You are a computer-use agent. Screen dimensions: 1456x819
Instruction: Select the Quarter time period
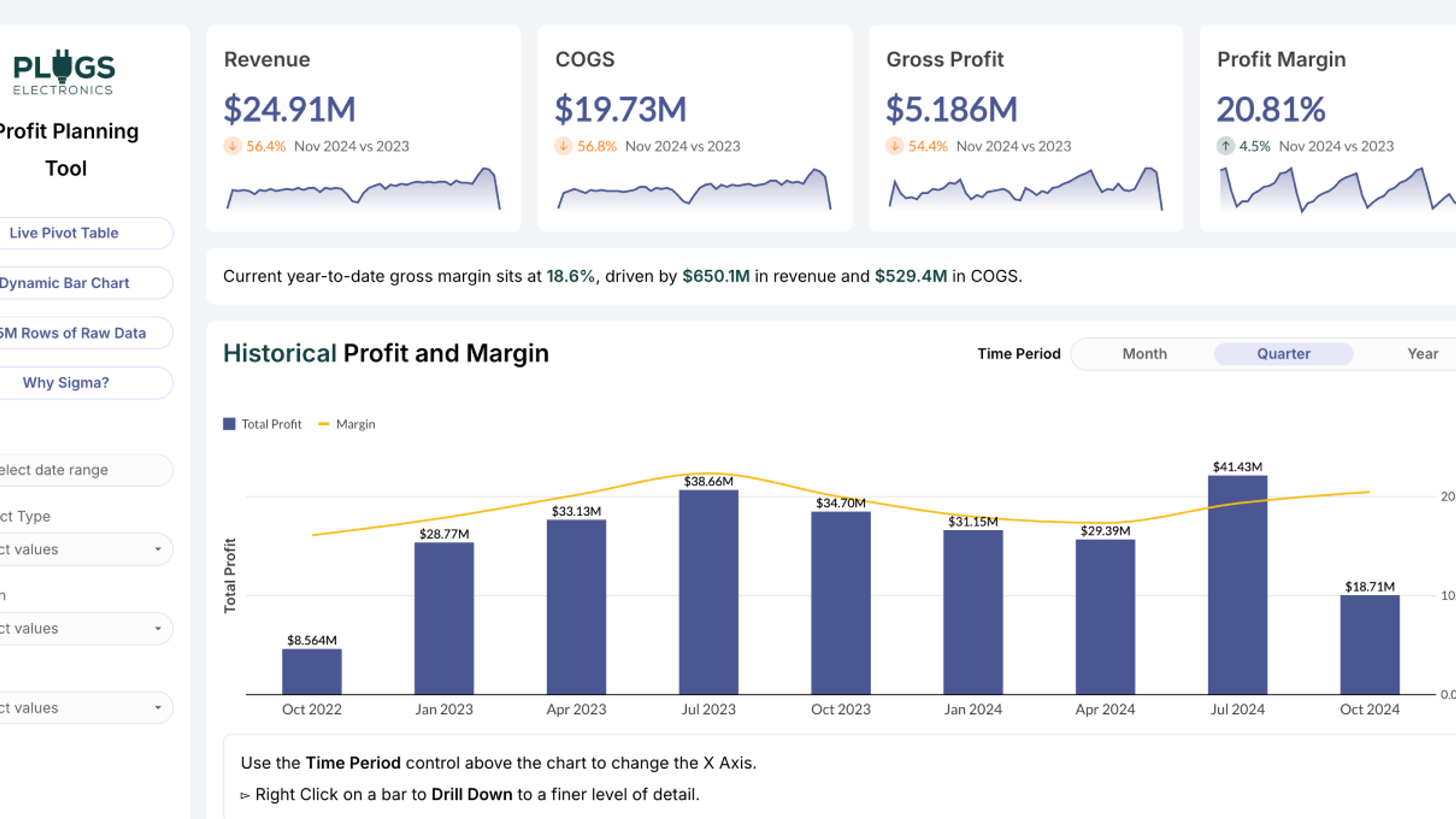(x=1283, y=354)
